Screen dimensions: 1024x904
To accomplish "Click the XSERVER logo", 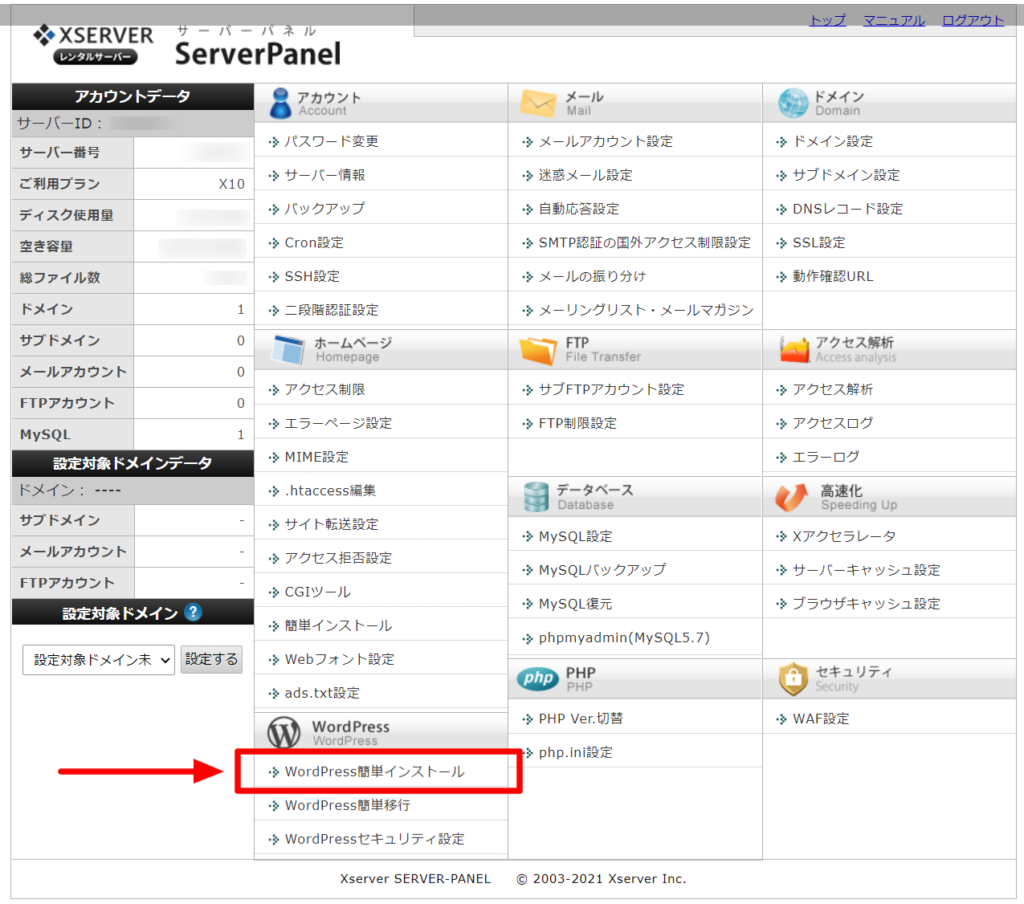I will pyautogui.click(x=93, y=44).
